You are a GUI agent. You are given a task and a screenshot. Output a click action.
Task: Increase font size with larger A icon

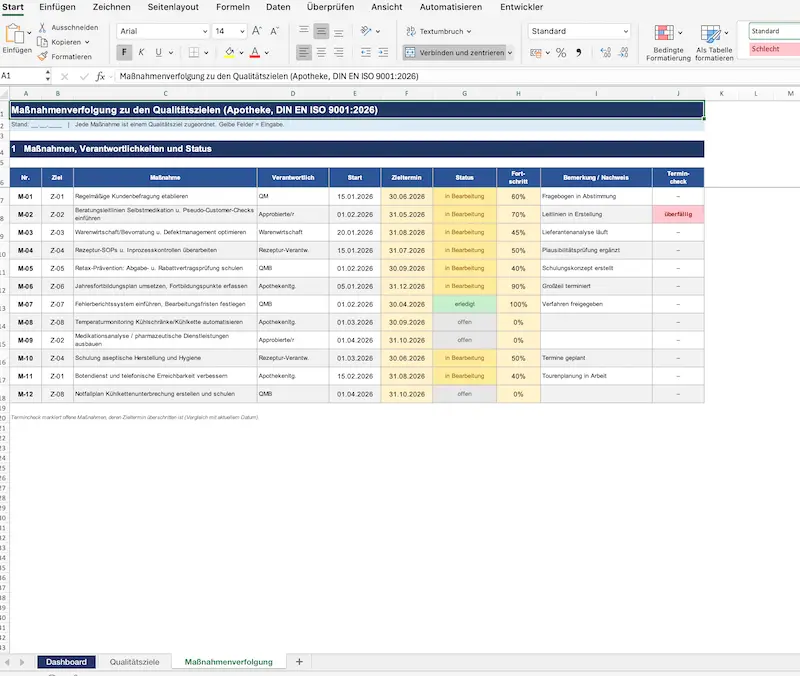point(257,31)
